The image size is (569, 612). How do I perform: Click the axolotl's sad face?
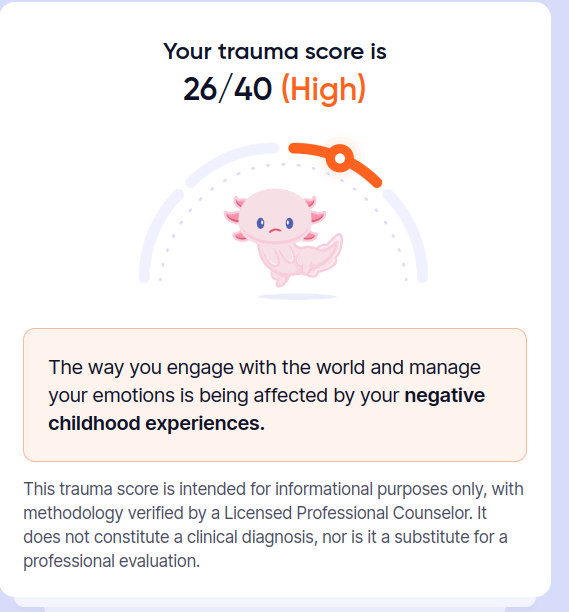click(x=275, y=226)
